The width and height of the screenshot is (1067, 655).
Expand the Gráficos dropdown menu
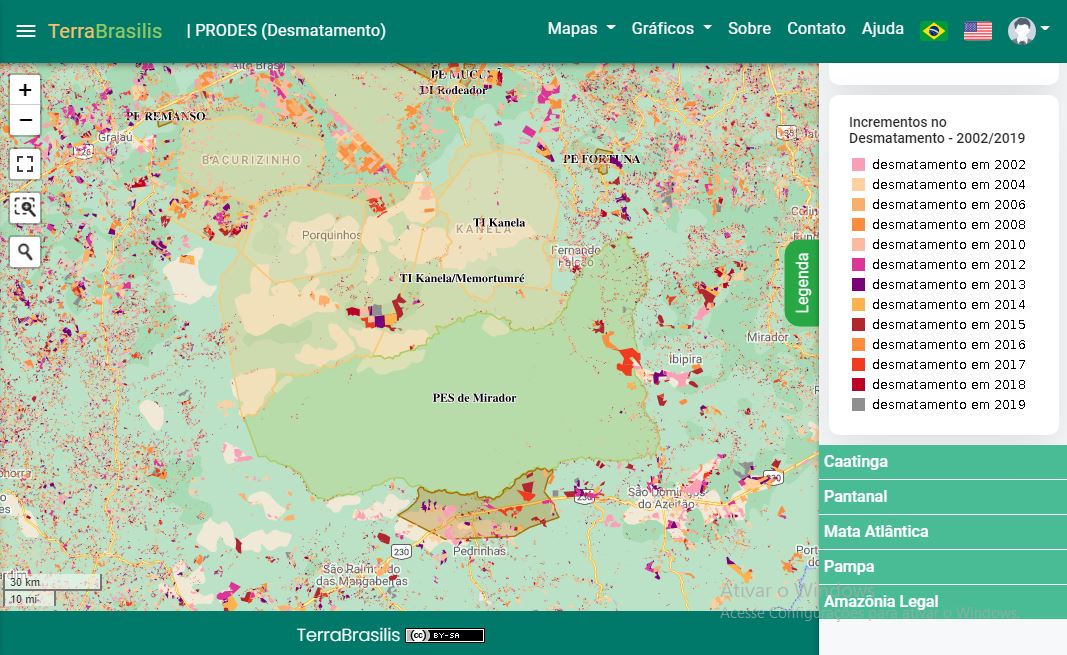point(671,29)
